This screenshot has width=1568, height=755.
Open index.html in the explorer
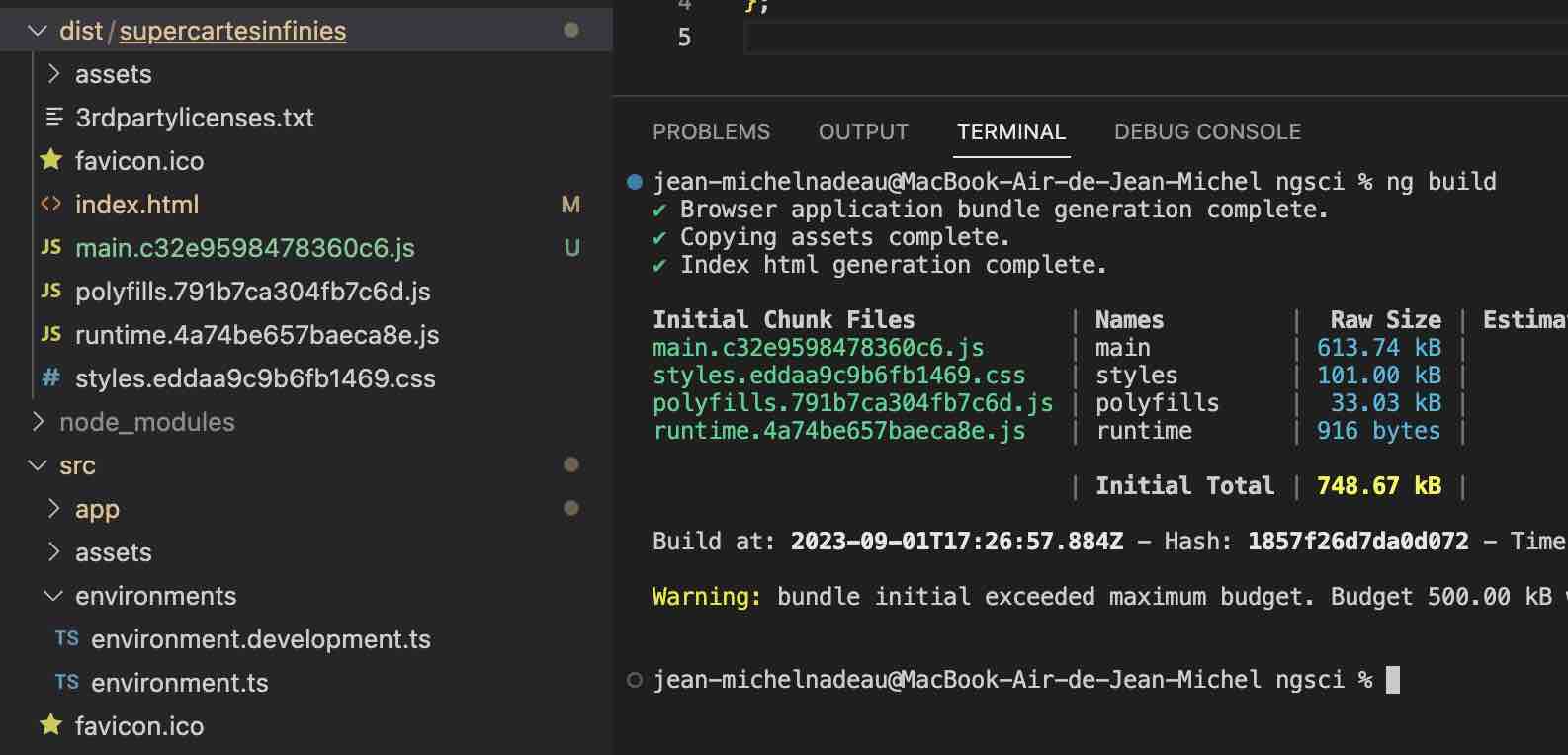tap(137, 205)
